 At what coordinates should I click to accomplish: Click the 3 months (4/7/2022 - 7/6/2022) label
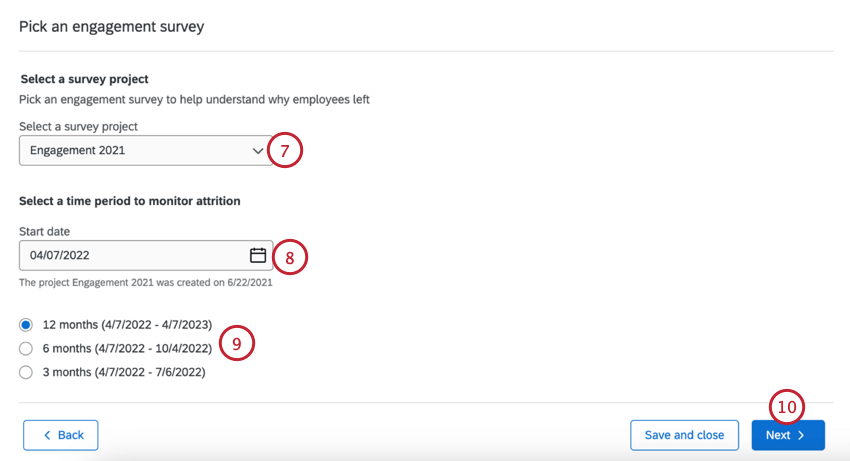pos(124,373)
